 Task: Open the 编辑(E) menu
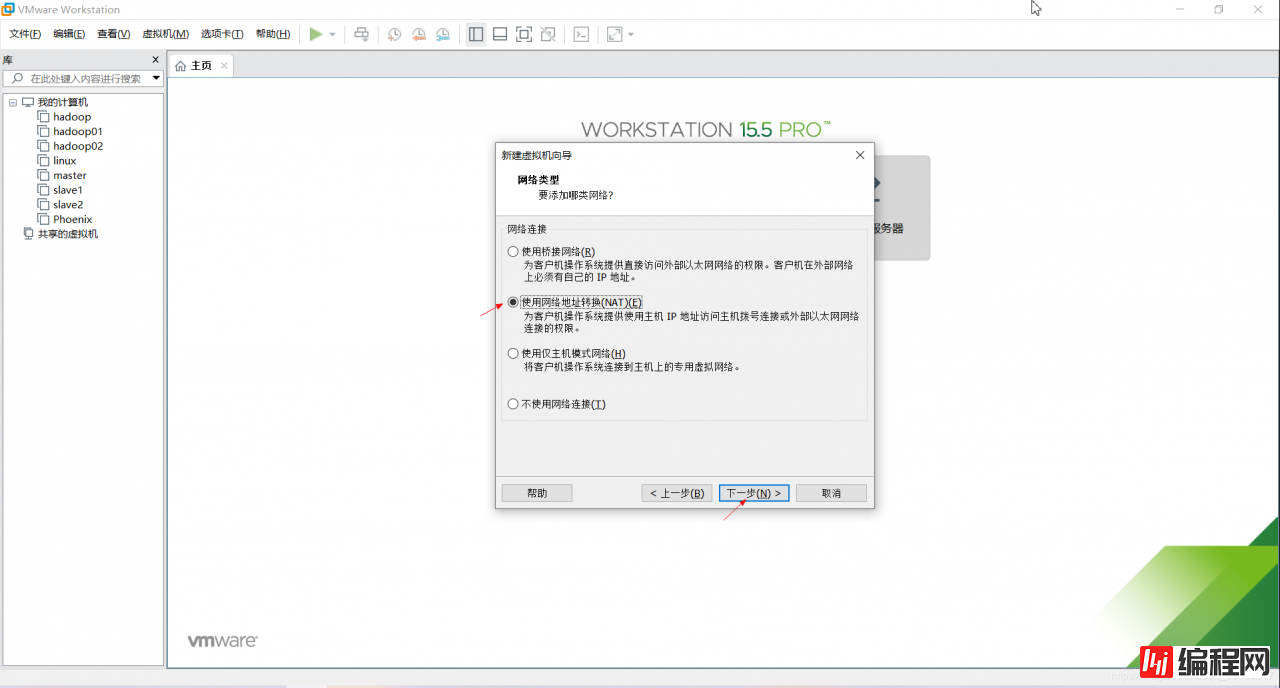(x=69, y=34)
